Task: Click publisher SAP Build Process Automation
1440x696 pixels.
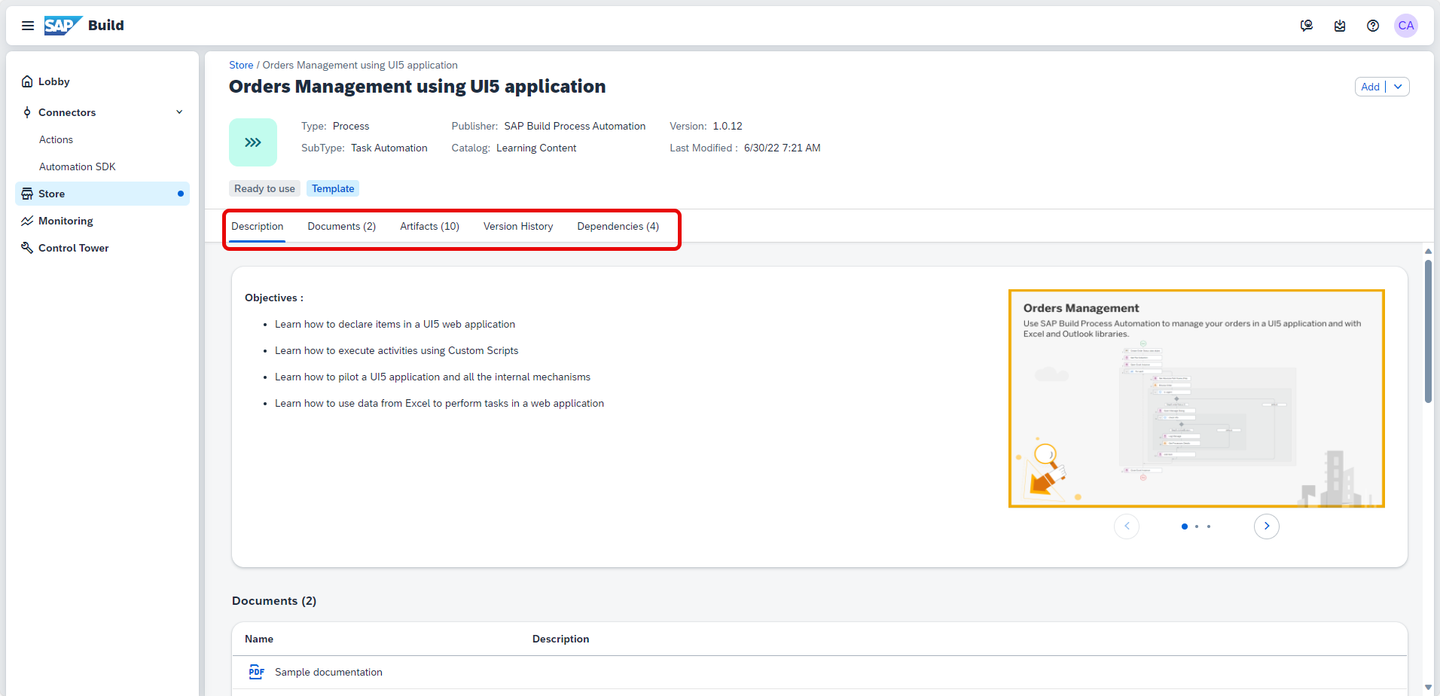Action: (575, 126)
